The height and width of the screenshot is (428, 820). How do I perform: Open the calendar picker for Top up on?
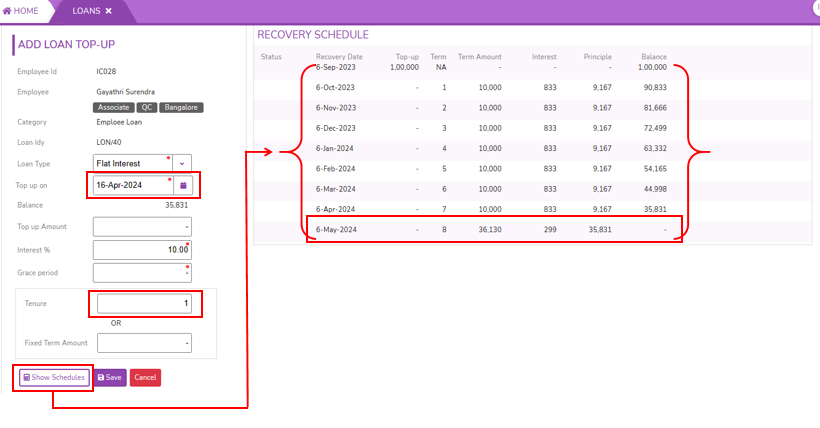click(x=183, y=185)
